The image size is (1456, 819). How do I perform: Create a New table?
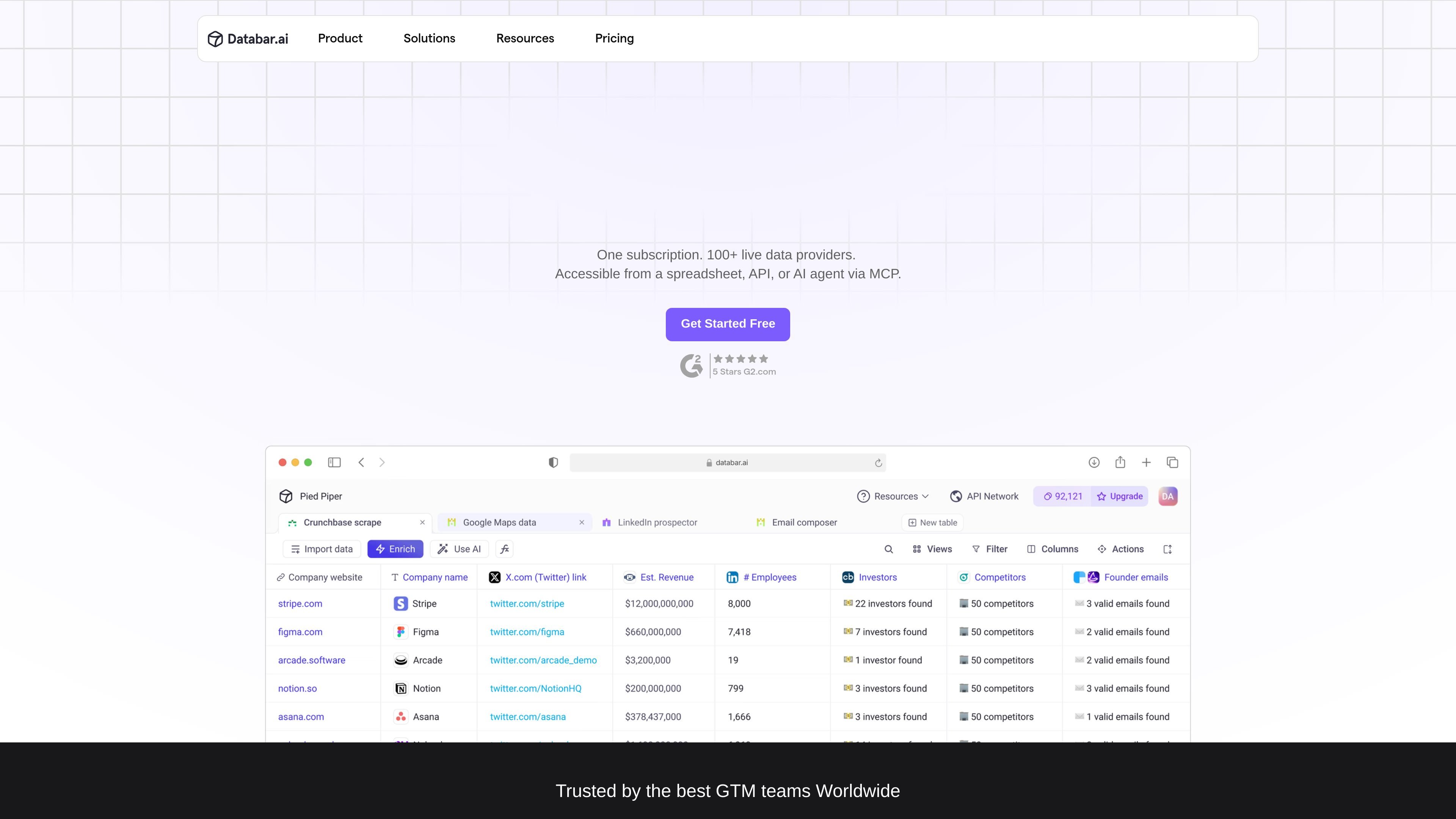pyautogui.click(x=933, y=523)
